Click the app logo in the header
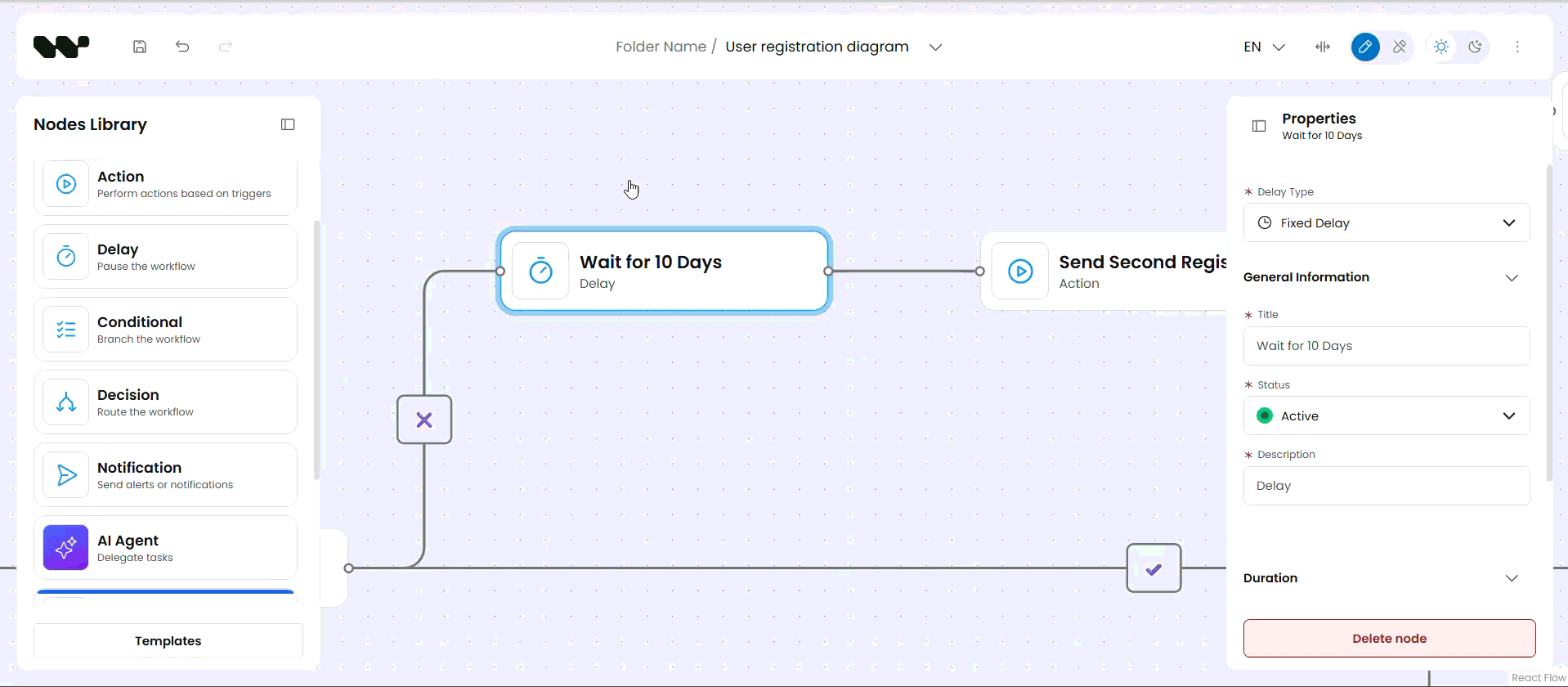 click(61, 47)
